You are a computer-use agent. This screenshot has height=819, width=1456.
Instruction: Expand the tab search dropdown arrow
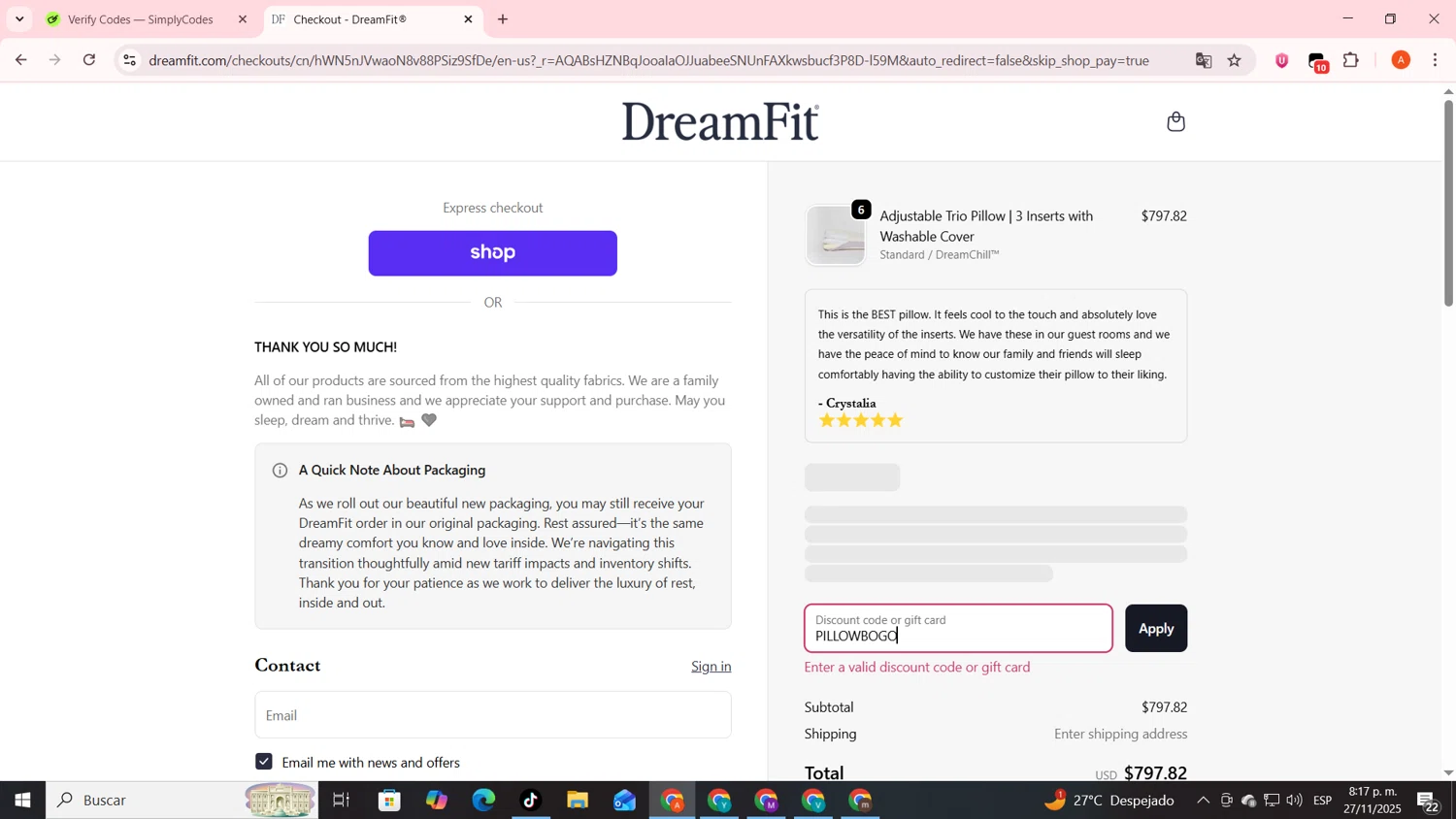[x=19, y=19]
